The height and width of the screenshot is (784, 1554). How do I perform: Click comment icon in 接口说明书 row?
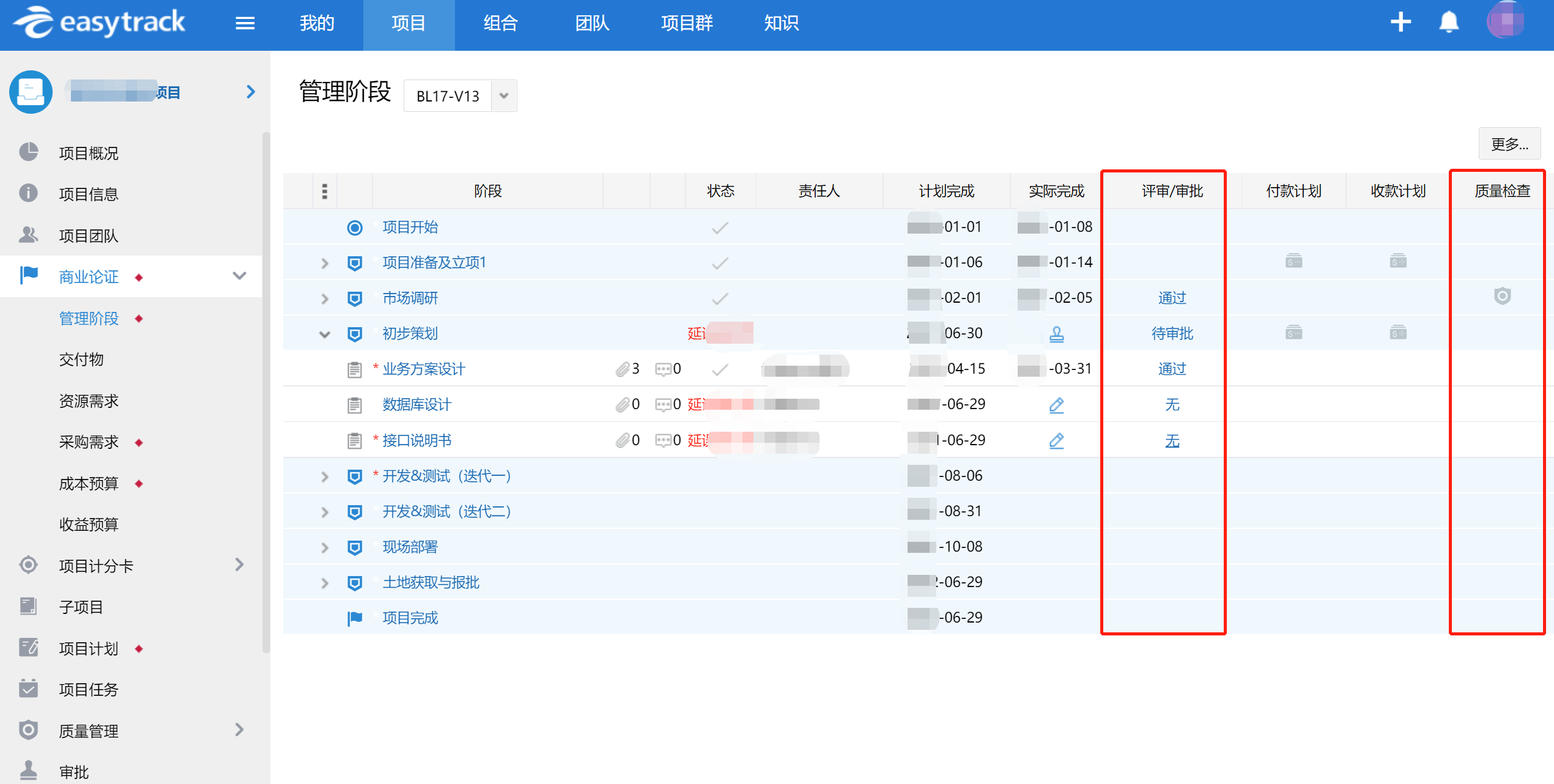[x=663, y=440]
